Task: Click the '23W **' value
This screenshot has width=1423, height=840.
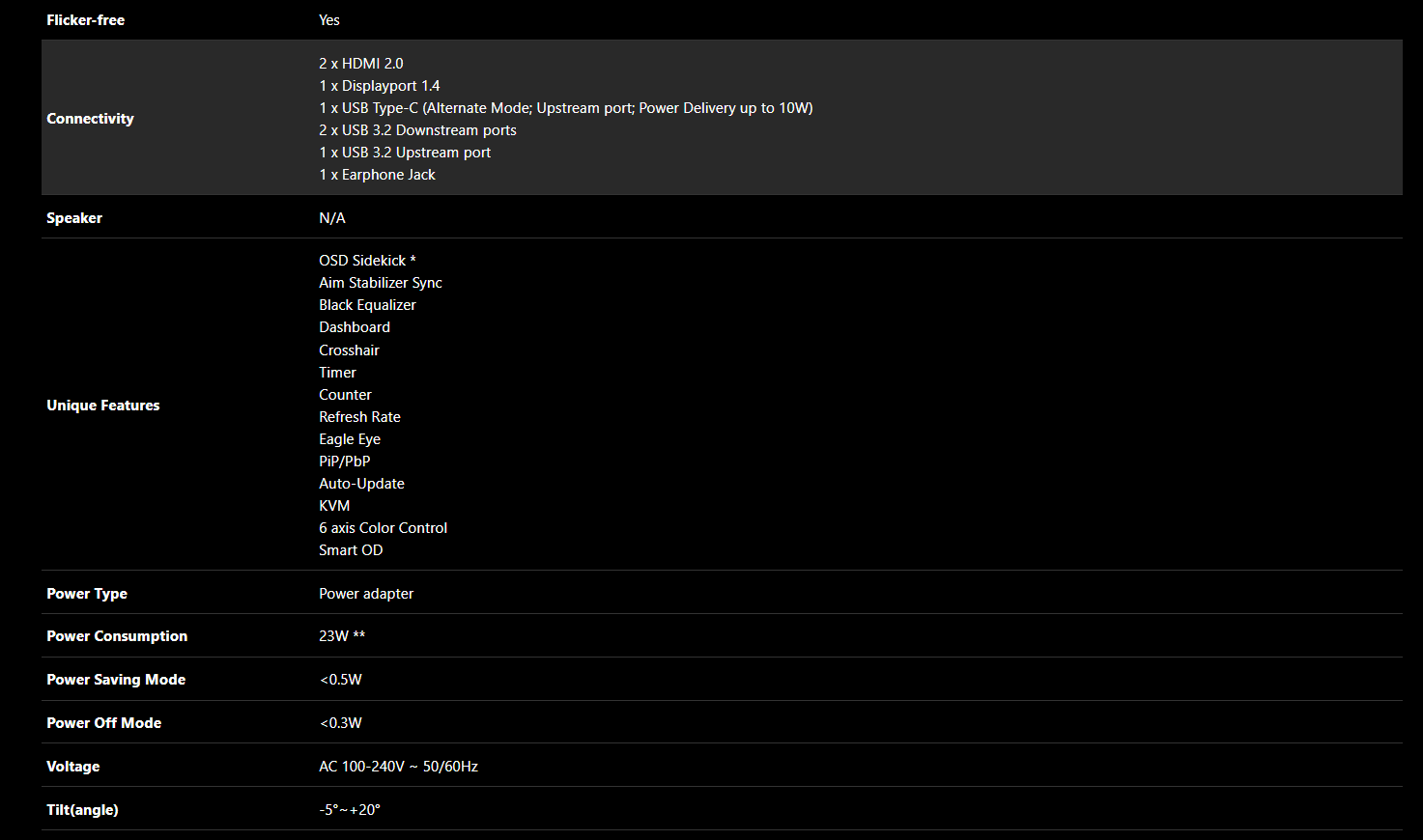Action: (342, 636)
